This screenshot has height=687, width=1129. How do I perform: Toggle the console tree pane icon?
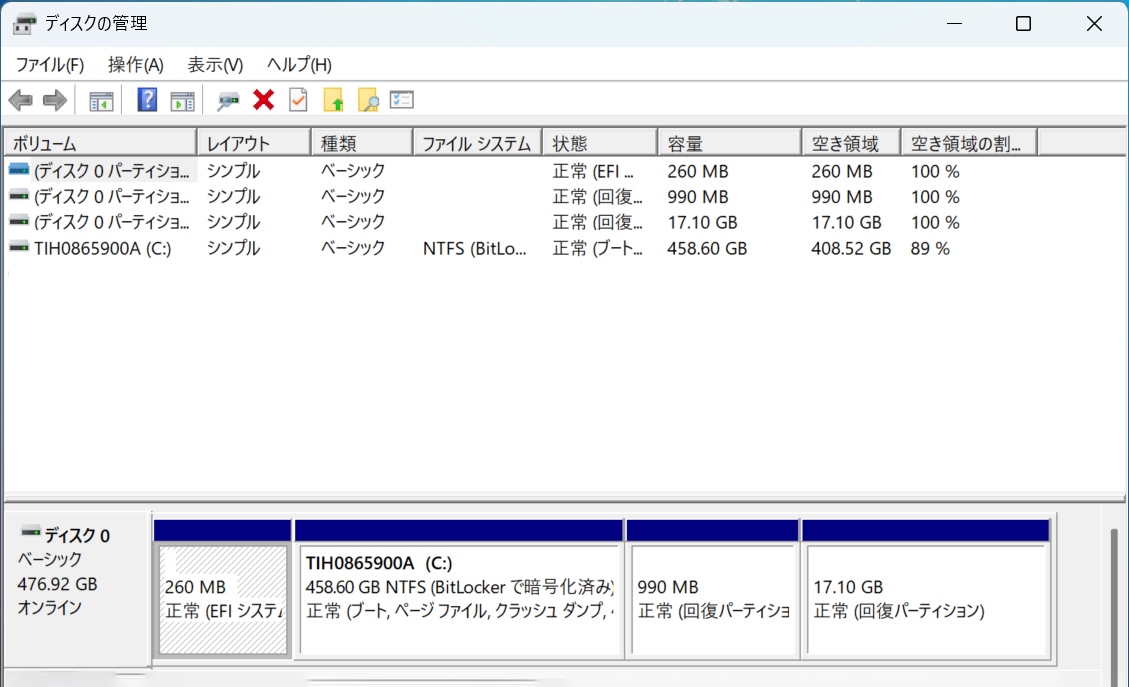tap(101, 100)
